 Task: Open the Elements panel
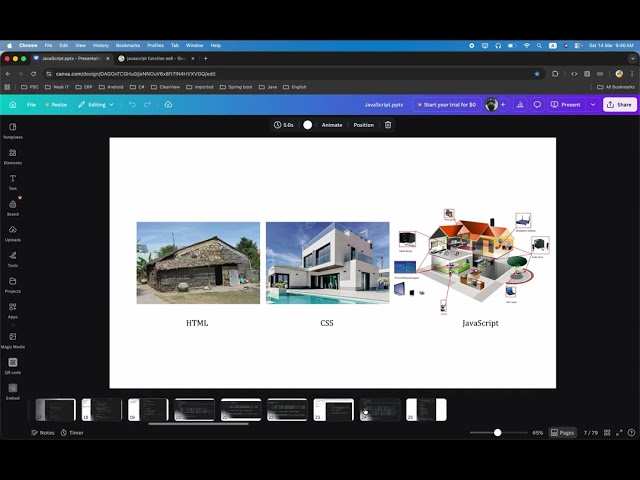point(13,156)
